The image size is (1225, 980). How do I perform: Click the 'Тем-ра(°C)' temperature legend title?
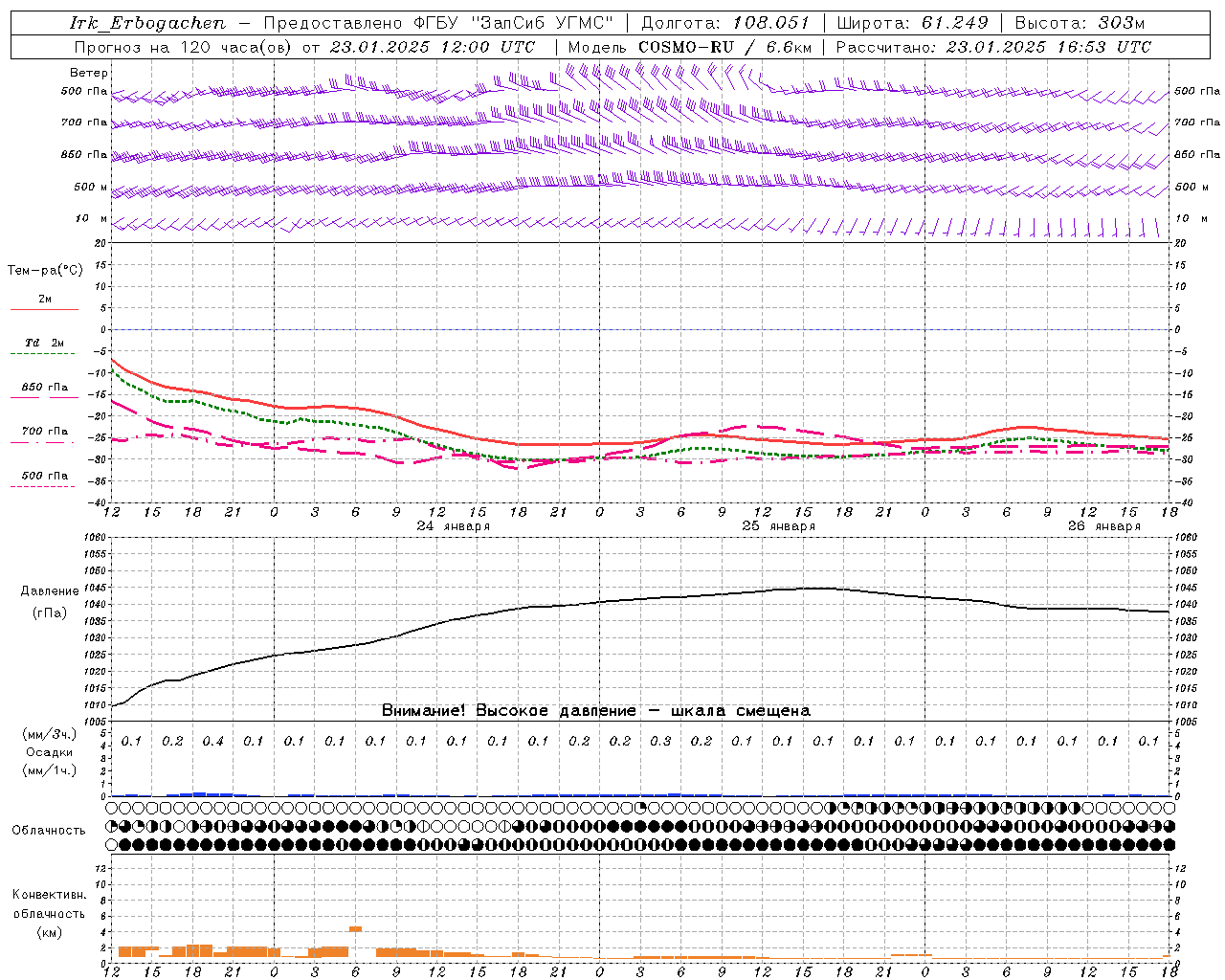(x=45, y=271)
